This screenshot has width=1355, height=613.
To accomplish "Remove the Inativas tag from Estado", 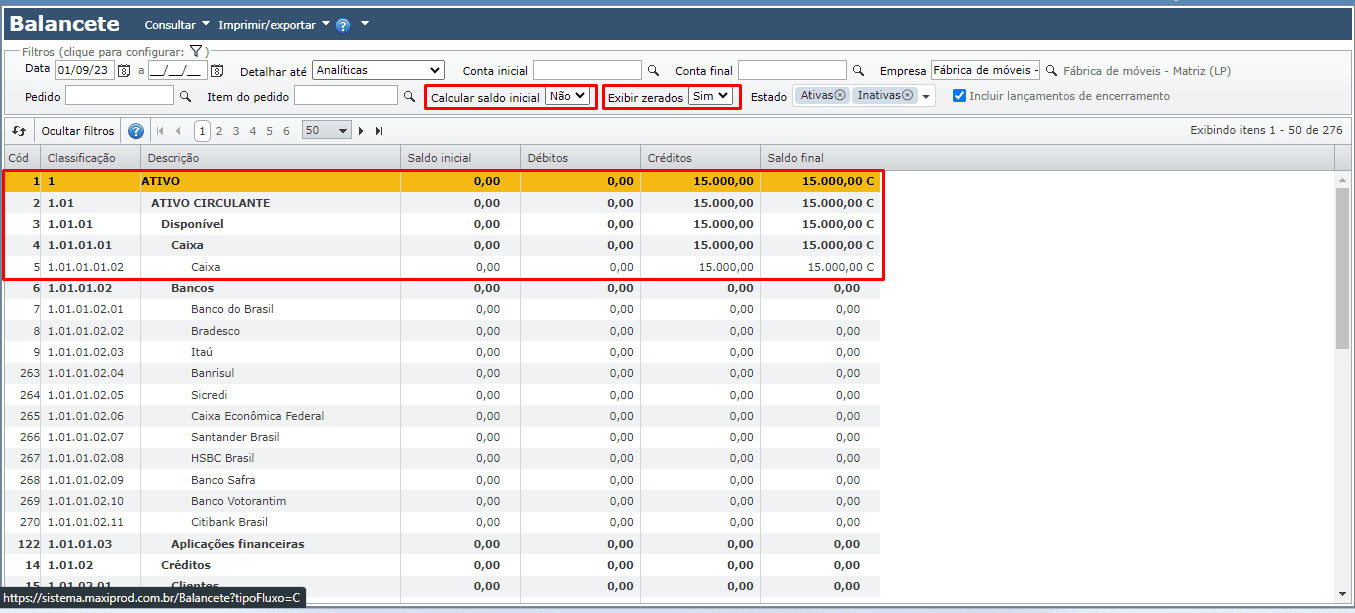I will point(907,96).
